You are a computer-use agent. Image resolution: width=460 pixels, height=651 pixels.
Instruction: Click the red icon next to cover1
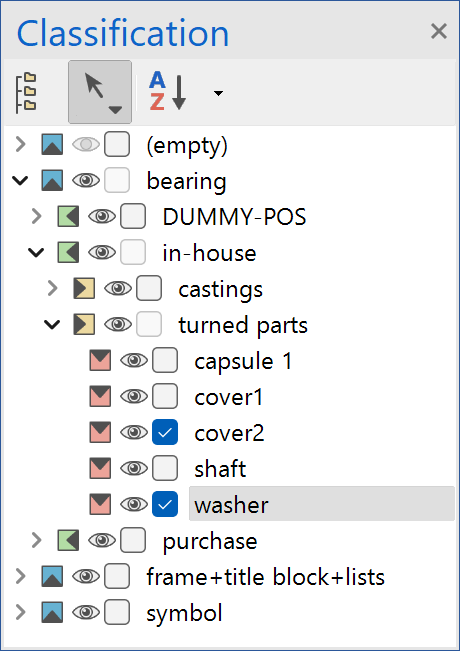tap(100, 396)
